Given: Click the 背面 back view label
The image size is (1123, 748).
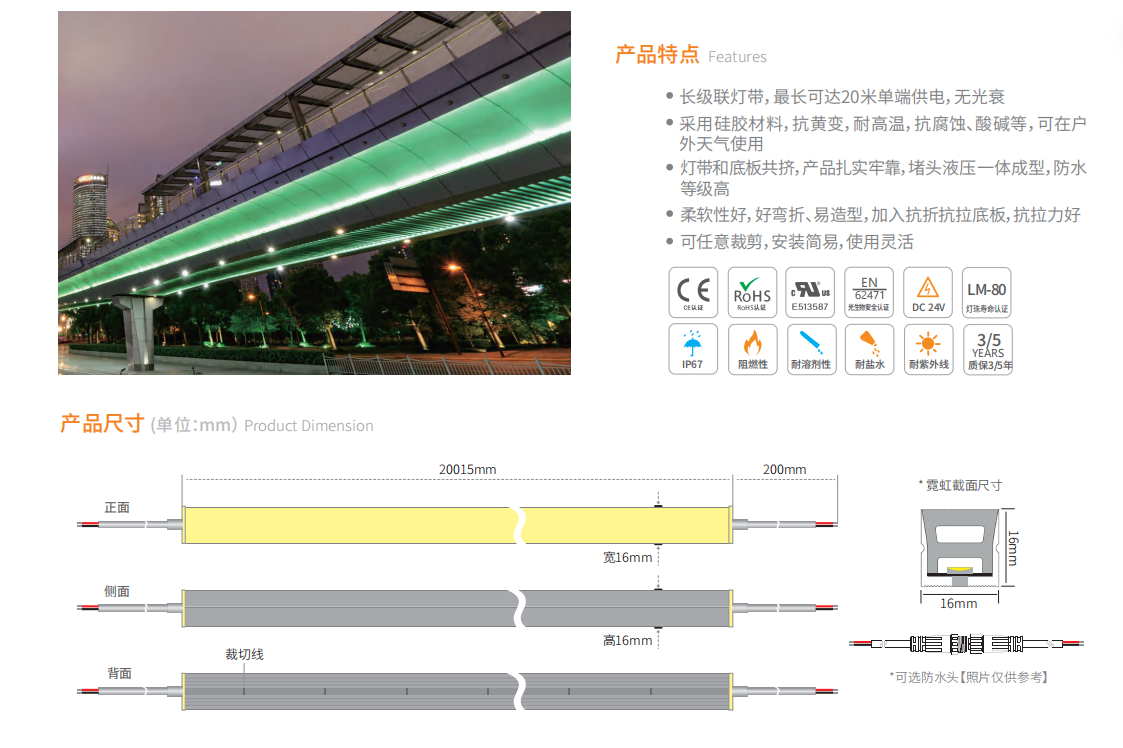Looking at the screenshot, I should coord(120,673).
